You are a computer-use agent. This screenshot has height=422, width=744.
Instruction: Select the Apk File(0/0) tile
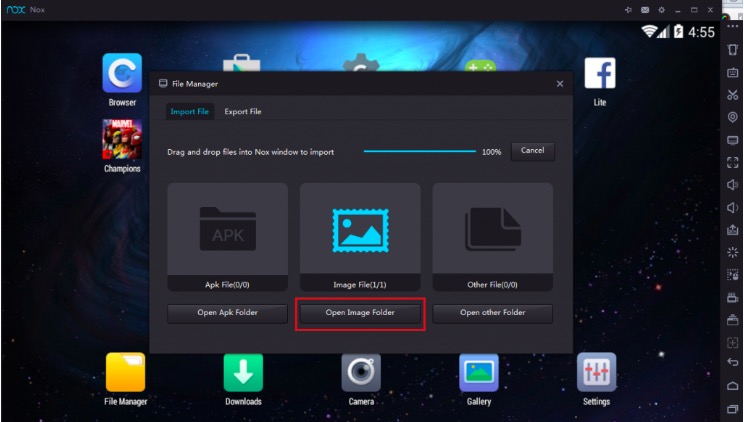(227, 237)
